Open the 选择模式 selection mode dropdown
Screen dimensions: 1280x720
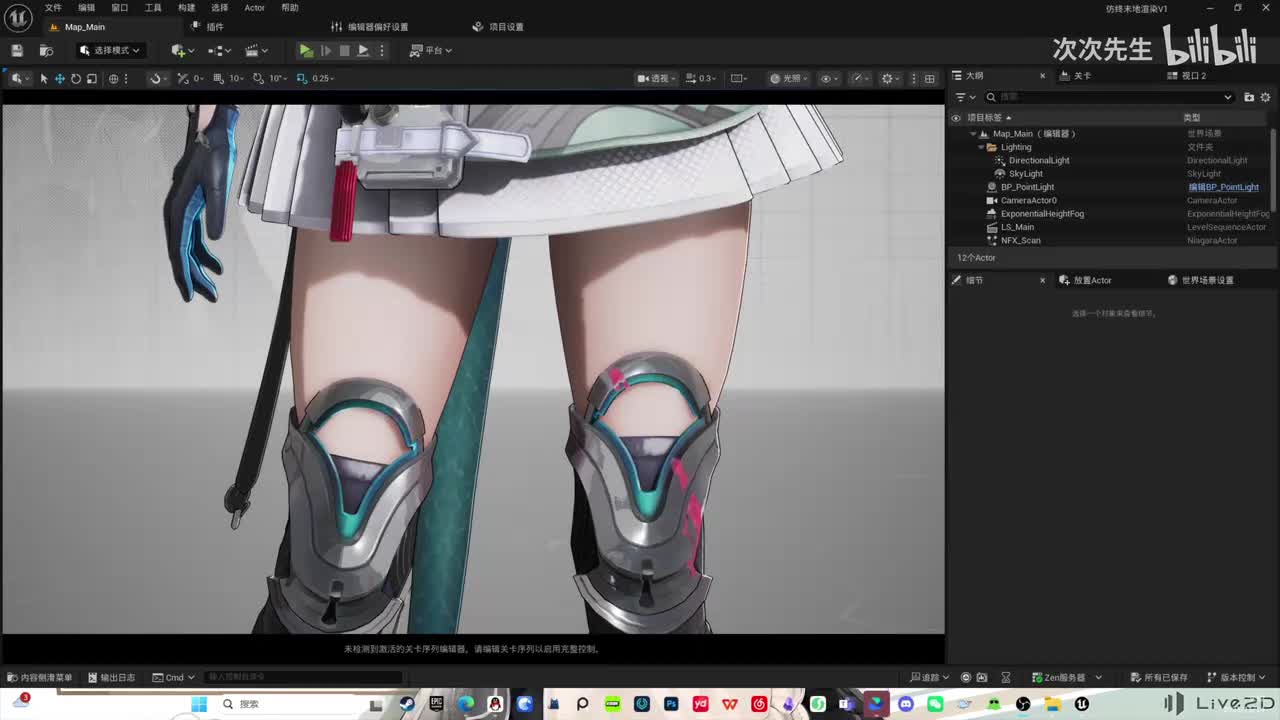tap(111, 50)
